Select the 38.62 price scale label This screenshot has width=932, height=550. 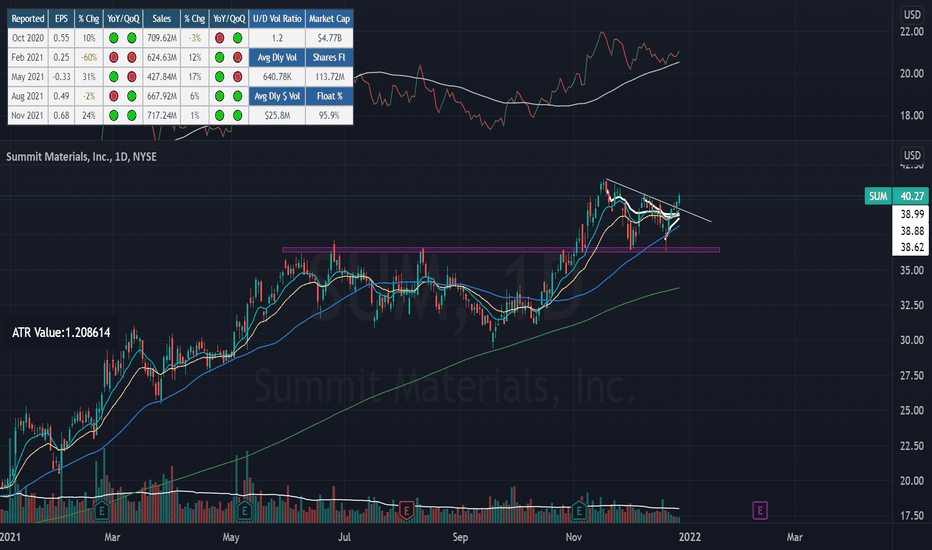[x=912, y=247]
